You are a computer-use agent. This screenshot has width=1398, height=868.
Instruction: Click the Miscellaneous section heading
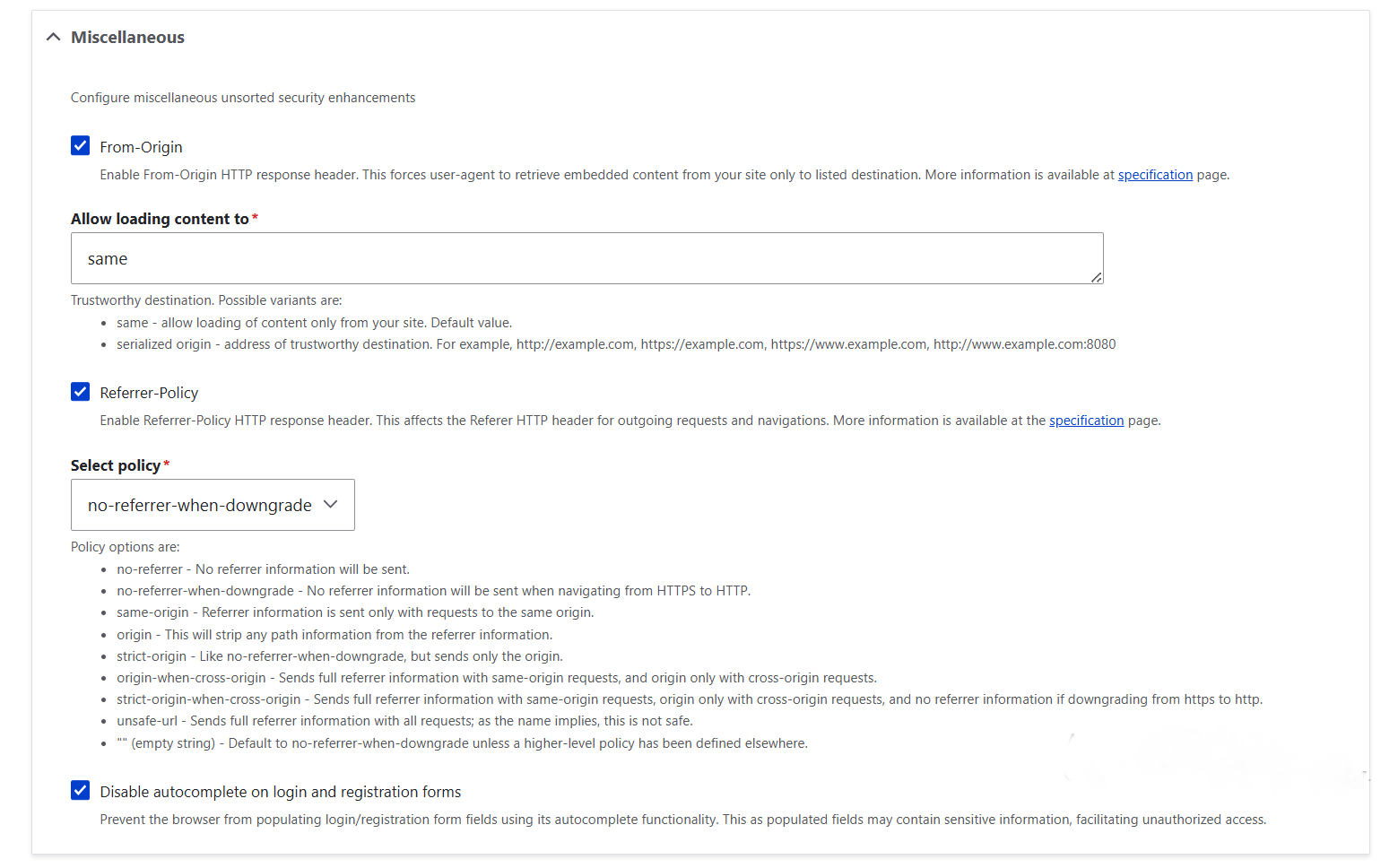pyautogui.click(x=127, y=37)
